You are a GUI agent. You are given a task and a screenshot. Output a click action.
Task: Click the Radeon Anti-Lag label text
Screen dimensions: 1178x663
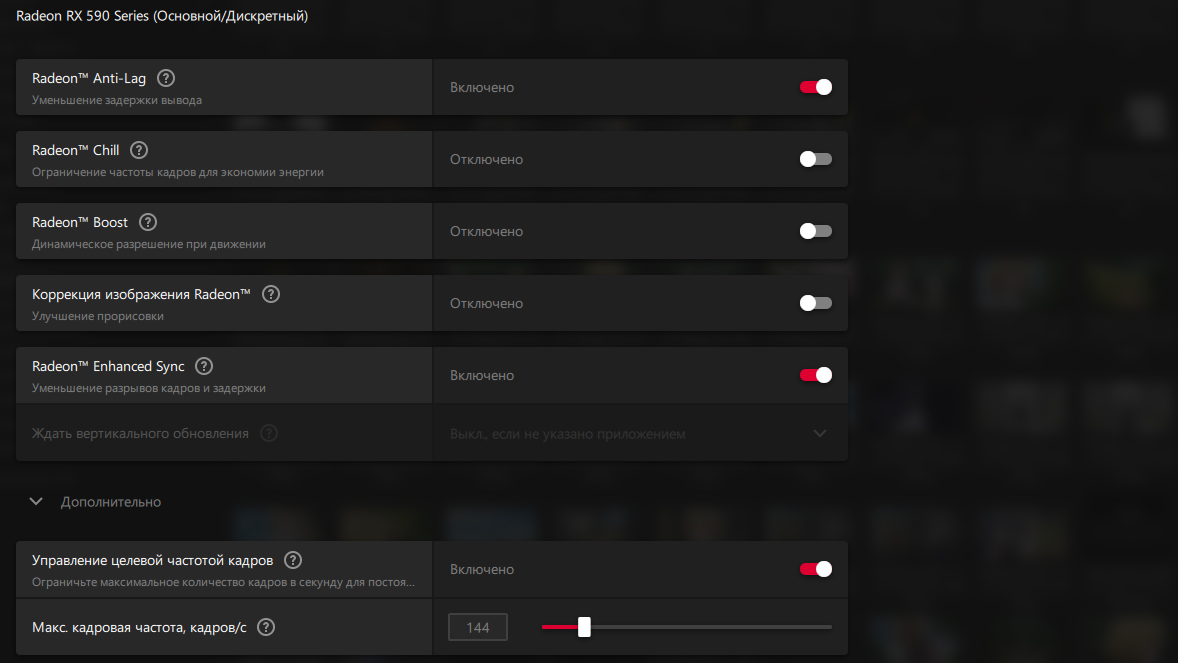(x=89, y=78)
